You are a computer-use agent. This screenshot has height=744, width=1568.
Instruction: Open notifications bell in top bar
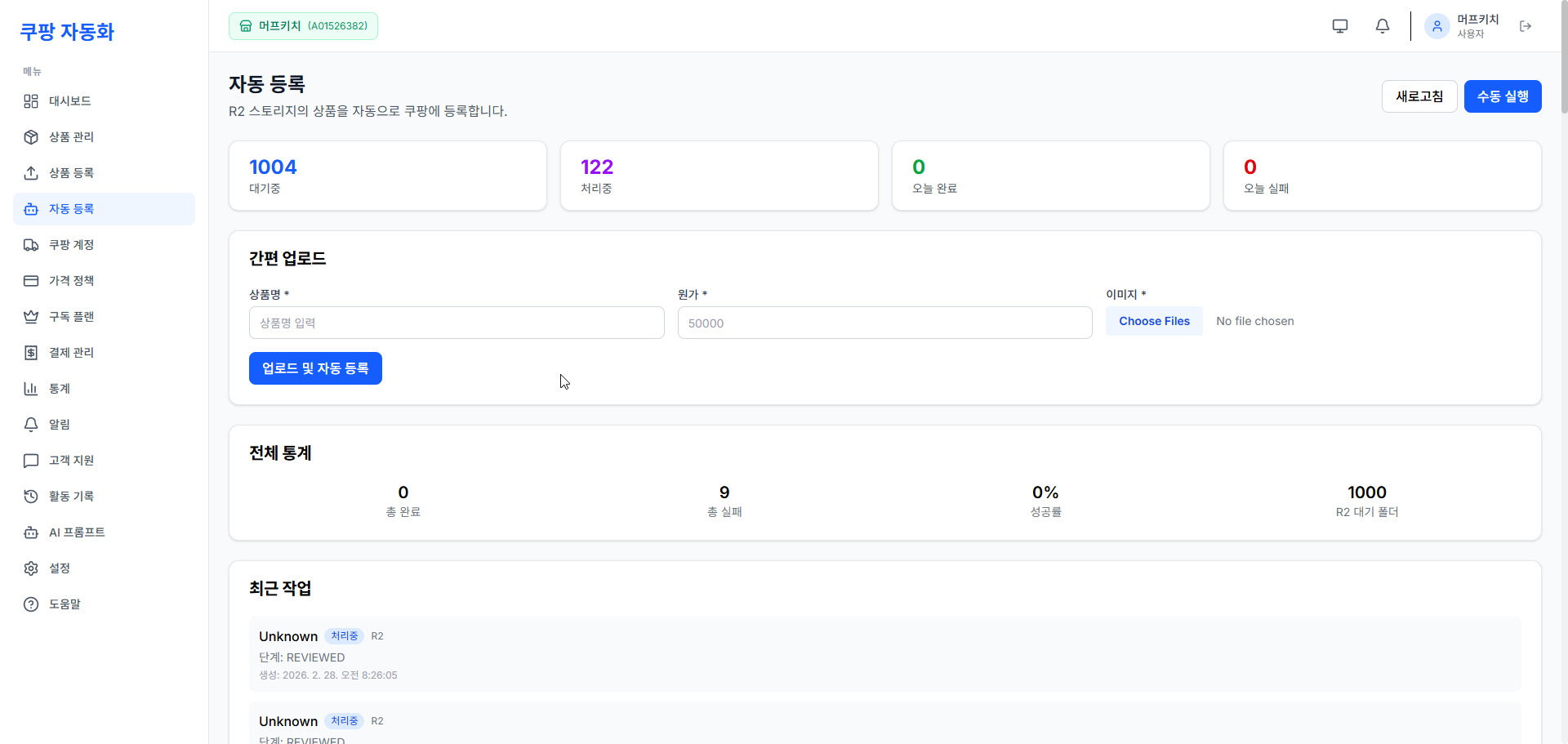click(x=1383, y=26)
